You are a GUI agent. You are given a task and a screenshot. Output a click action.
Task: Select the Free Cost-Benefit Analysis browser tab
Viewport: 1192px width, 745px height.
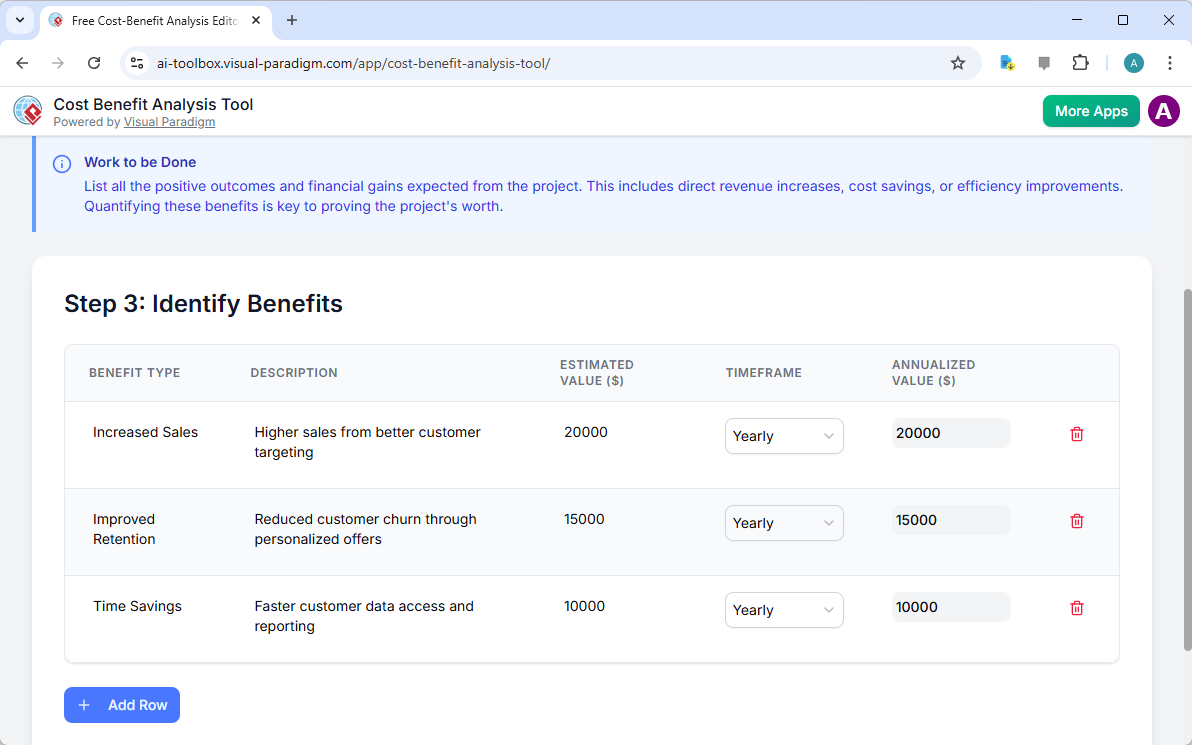click(150, 20)
